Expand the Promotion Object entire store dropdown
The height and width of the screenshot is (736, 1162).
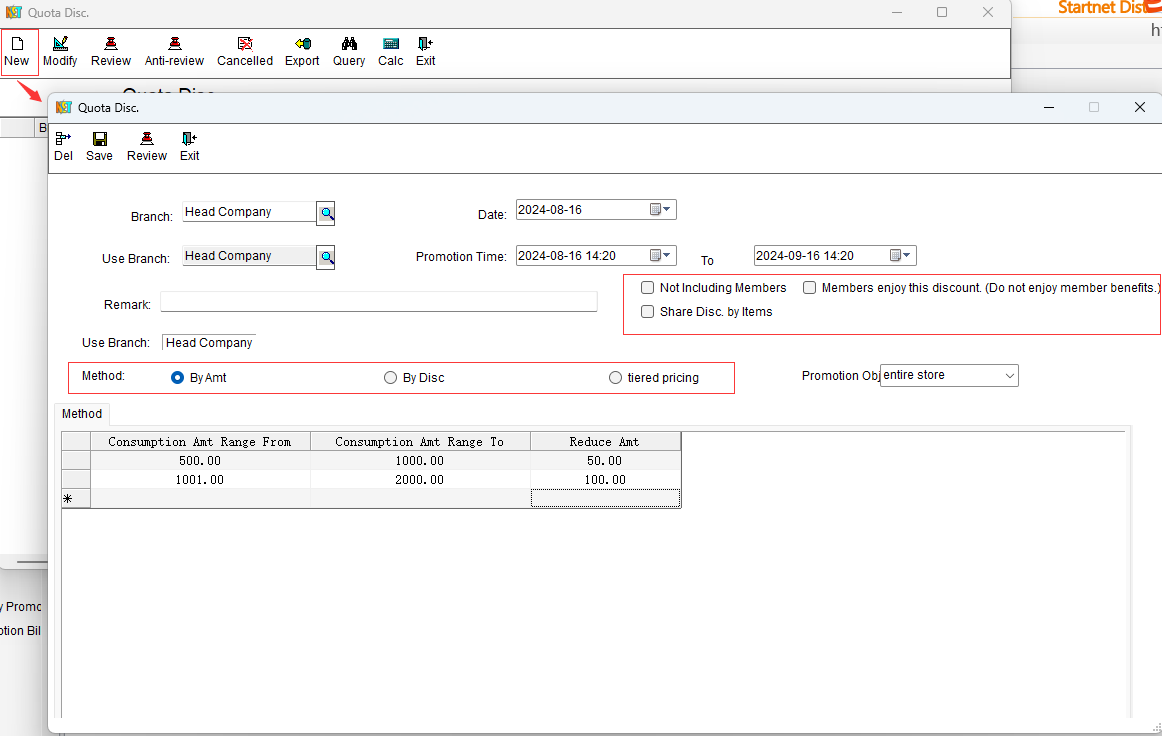pos(1009,376)
